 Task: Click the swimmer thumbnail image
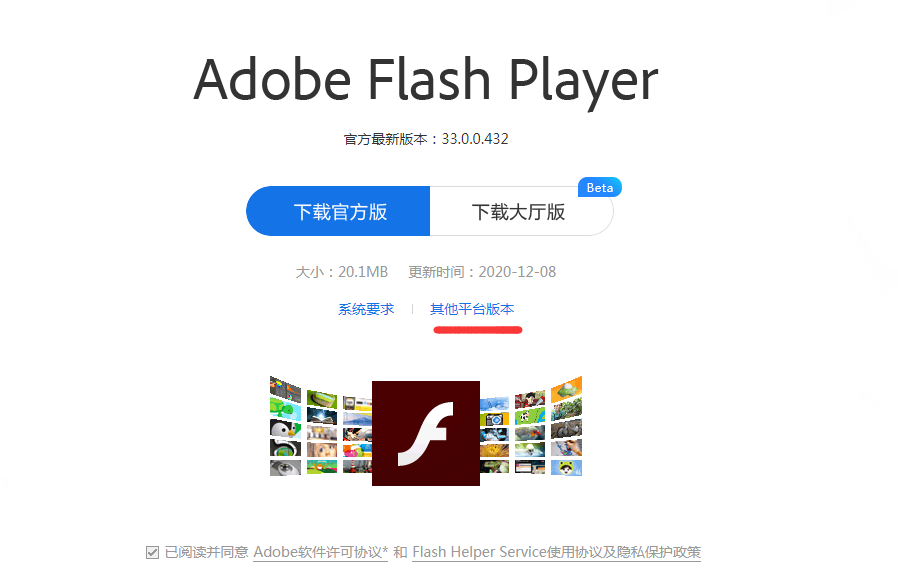(x=530, y=449)
